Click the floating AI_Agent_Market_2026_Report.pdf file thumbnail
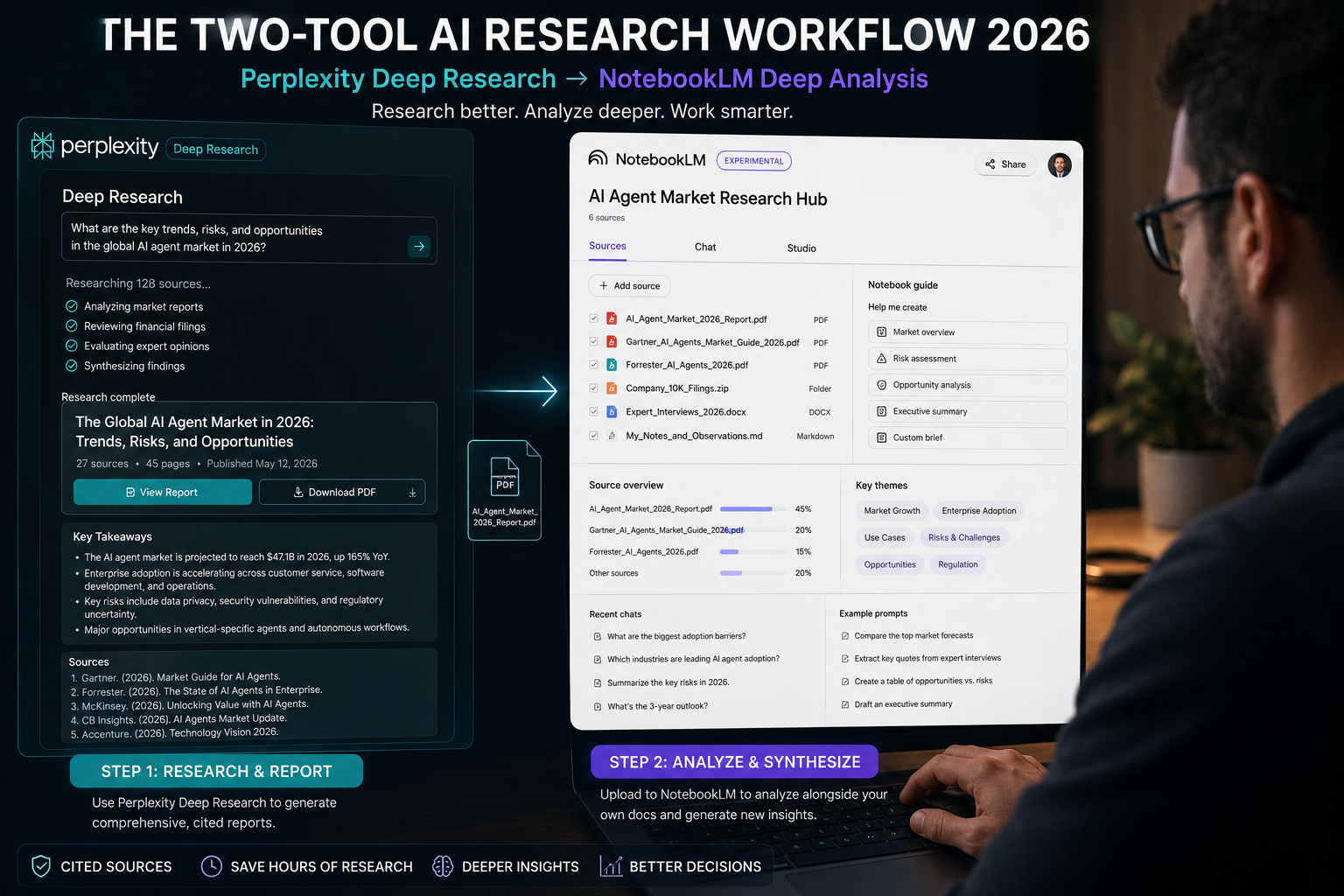1344x896 pixels. coord(505,490)
